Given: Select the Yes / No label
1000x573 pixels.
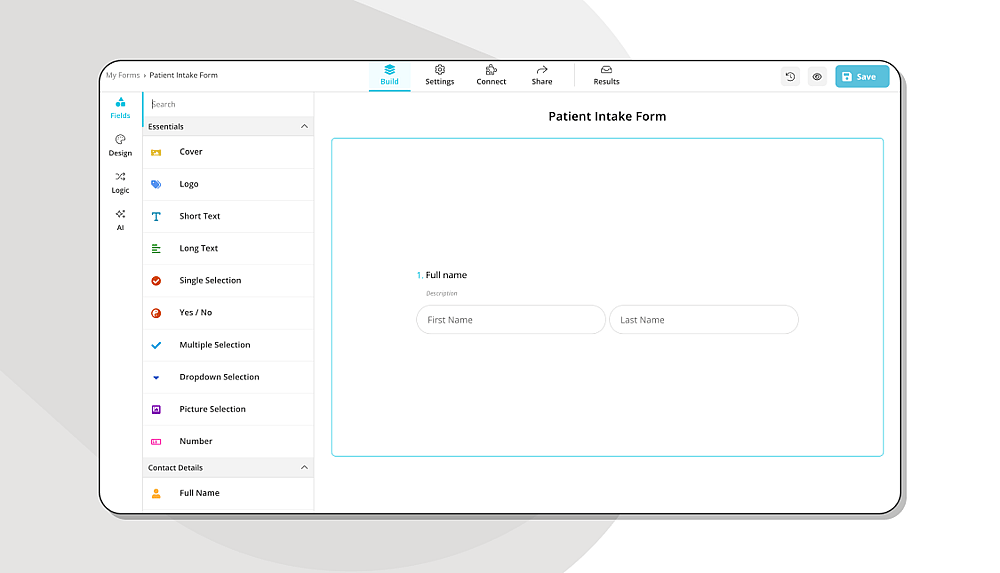Looking at the screenshot, I should 196,313.
